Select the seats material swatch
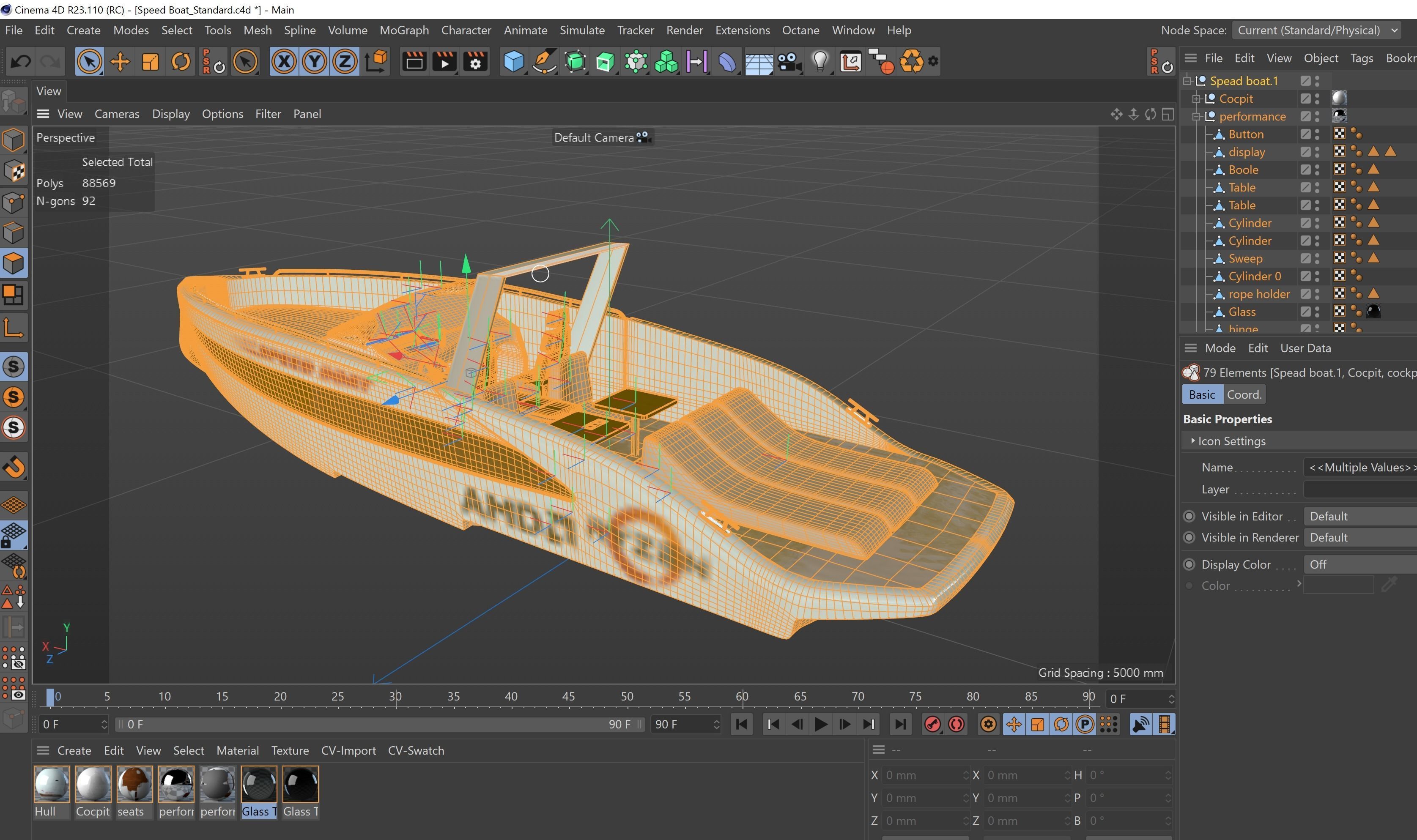The width and height of the screenshot is (1417, 840). [135, 784]
